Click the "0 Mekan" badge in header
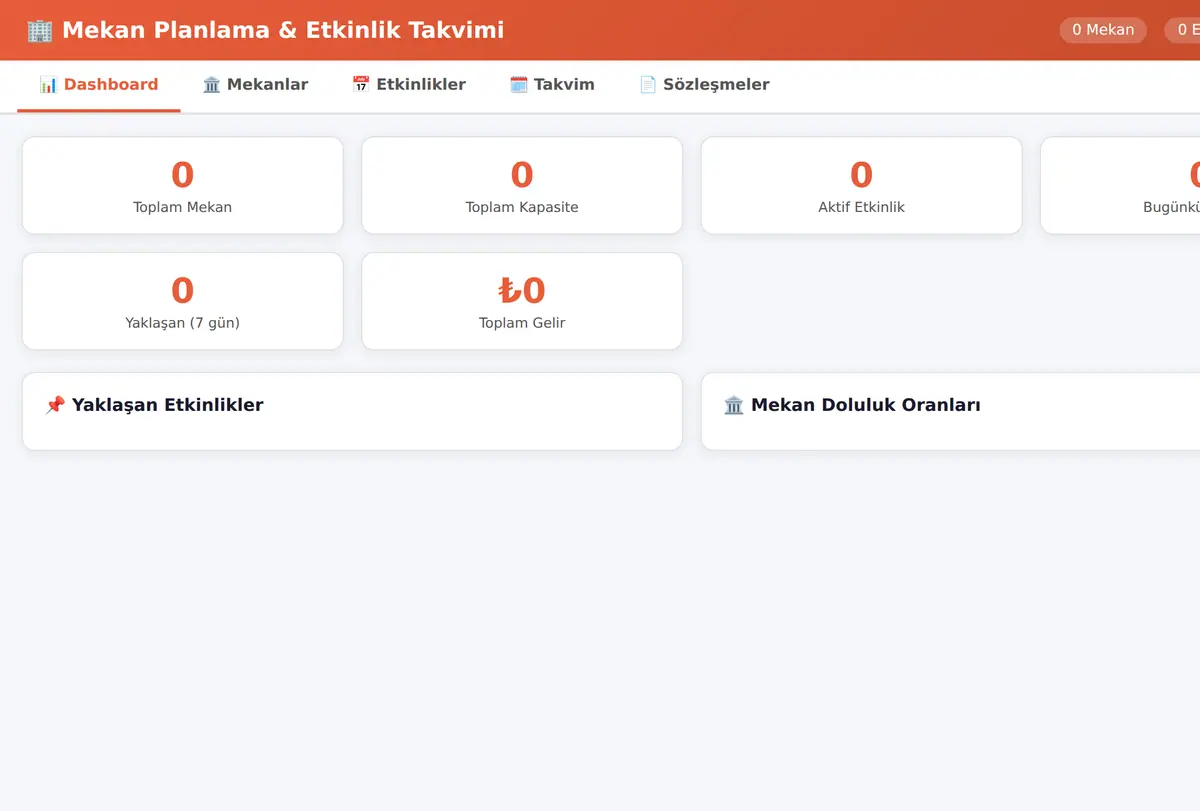 pyautogui.click(x=1103, y=30)
